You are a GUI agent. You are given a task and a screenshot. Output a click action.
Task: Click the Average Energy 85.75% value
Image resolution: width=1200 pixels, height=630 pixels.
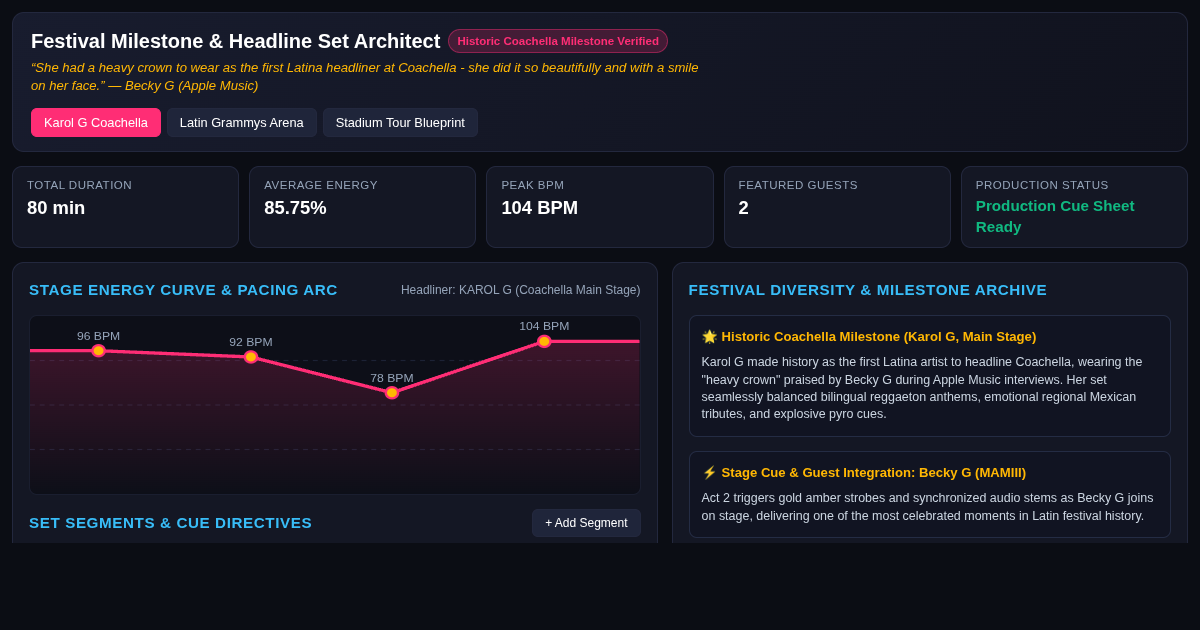[295, 208]
